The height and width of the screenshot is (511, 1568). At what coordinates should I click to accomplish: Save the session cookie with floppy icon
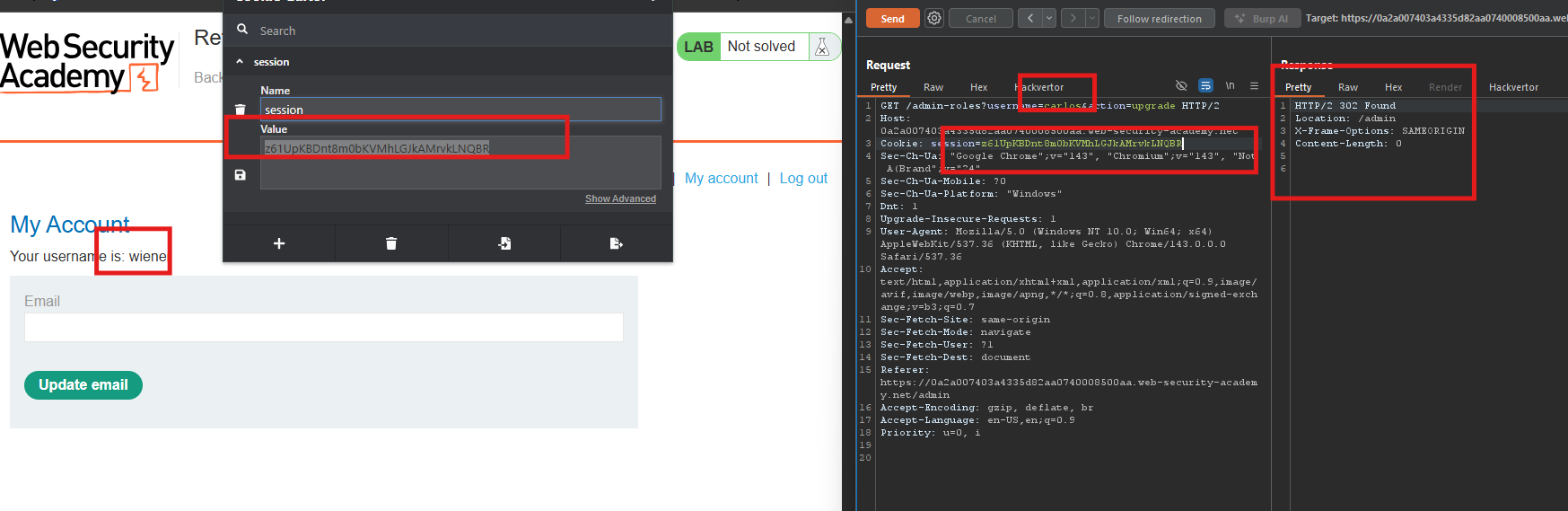pos(240,175)
